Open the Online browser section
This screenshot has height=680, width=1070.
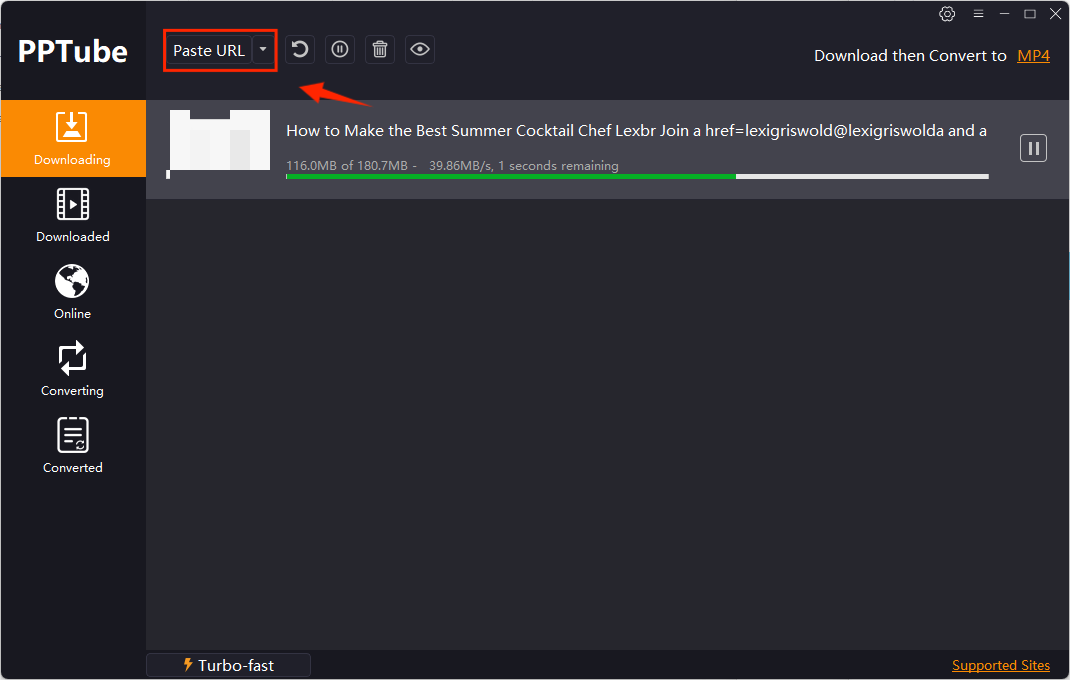[x=73, y=293]
